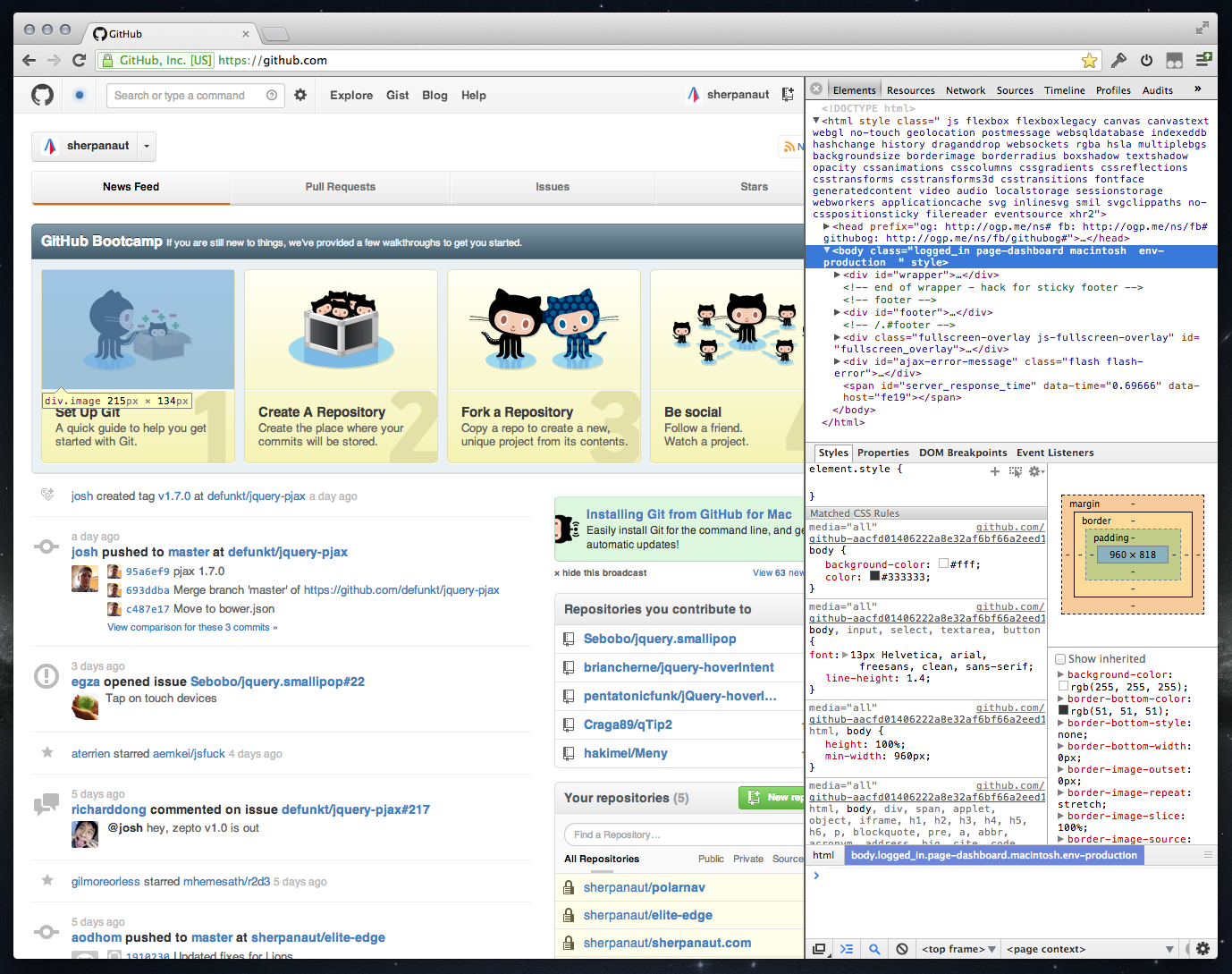Click Installing Git from GitHub for Mac
The image size is (1232, 974).
(x=689, y=514)
